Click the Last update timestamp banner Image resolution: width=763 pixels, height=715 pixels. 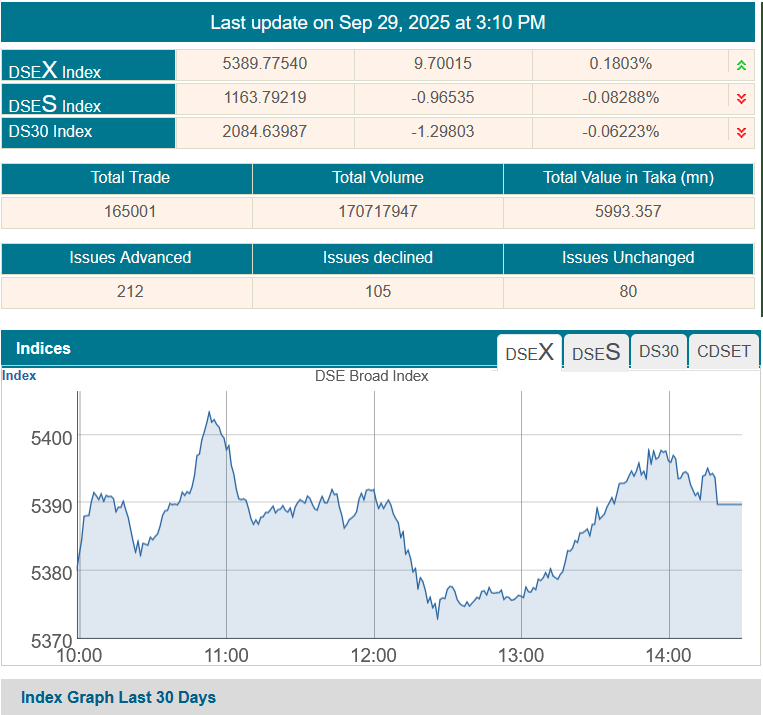378,22
